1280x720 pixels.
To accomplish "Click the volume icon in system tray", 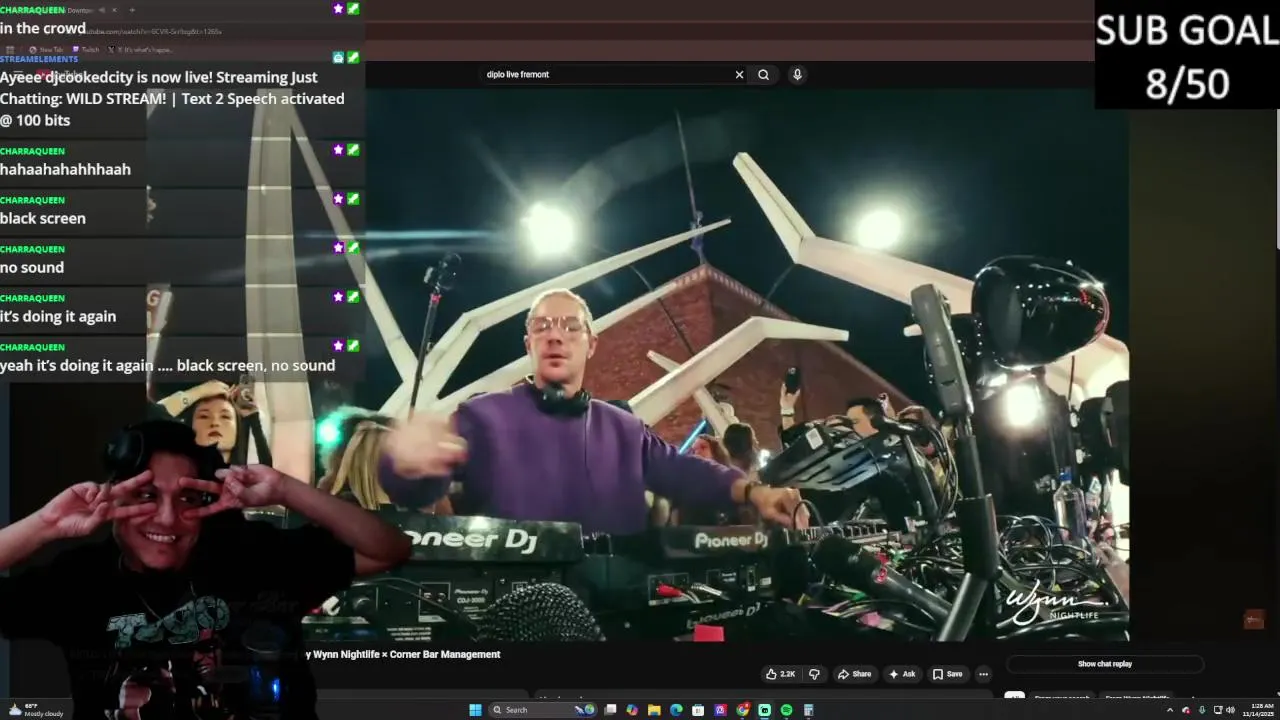I will coord(1230,710).
